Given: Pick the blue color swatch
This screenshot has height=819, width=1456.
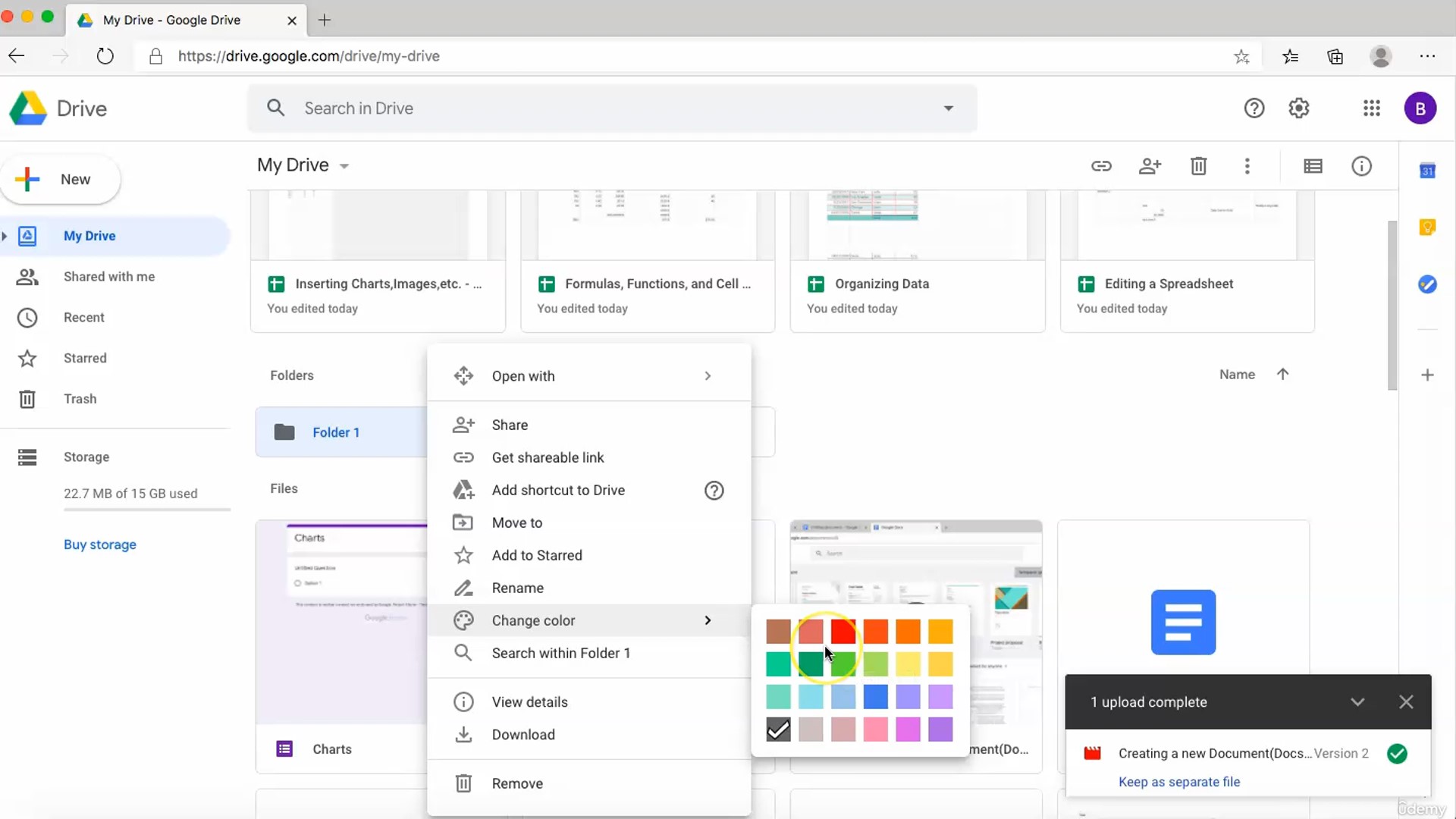Looking at the screenshot, I should tap(875, 696).
